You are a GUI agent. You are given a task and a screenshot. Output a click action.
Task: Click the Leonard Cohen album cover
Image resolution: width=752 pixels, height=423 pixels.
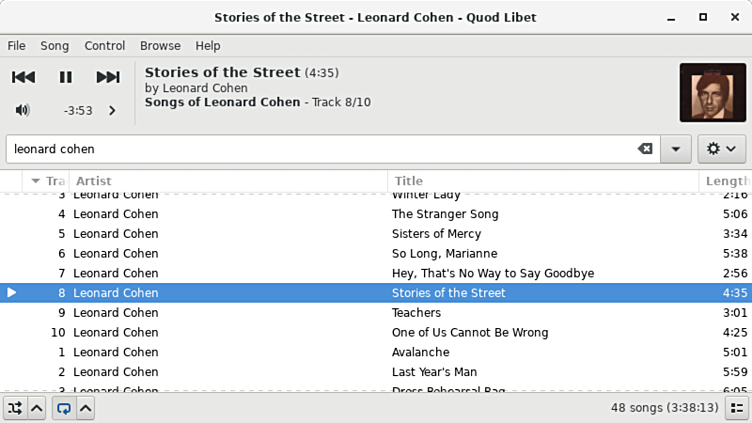pos(712,92)
